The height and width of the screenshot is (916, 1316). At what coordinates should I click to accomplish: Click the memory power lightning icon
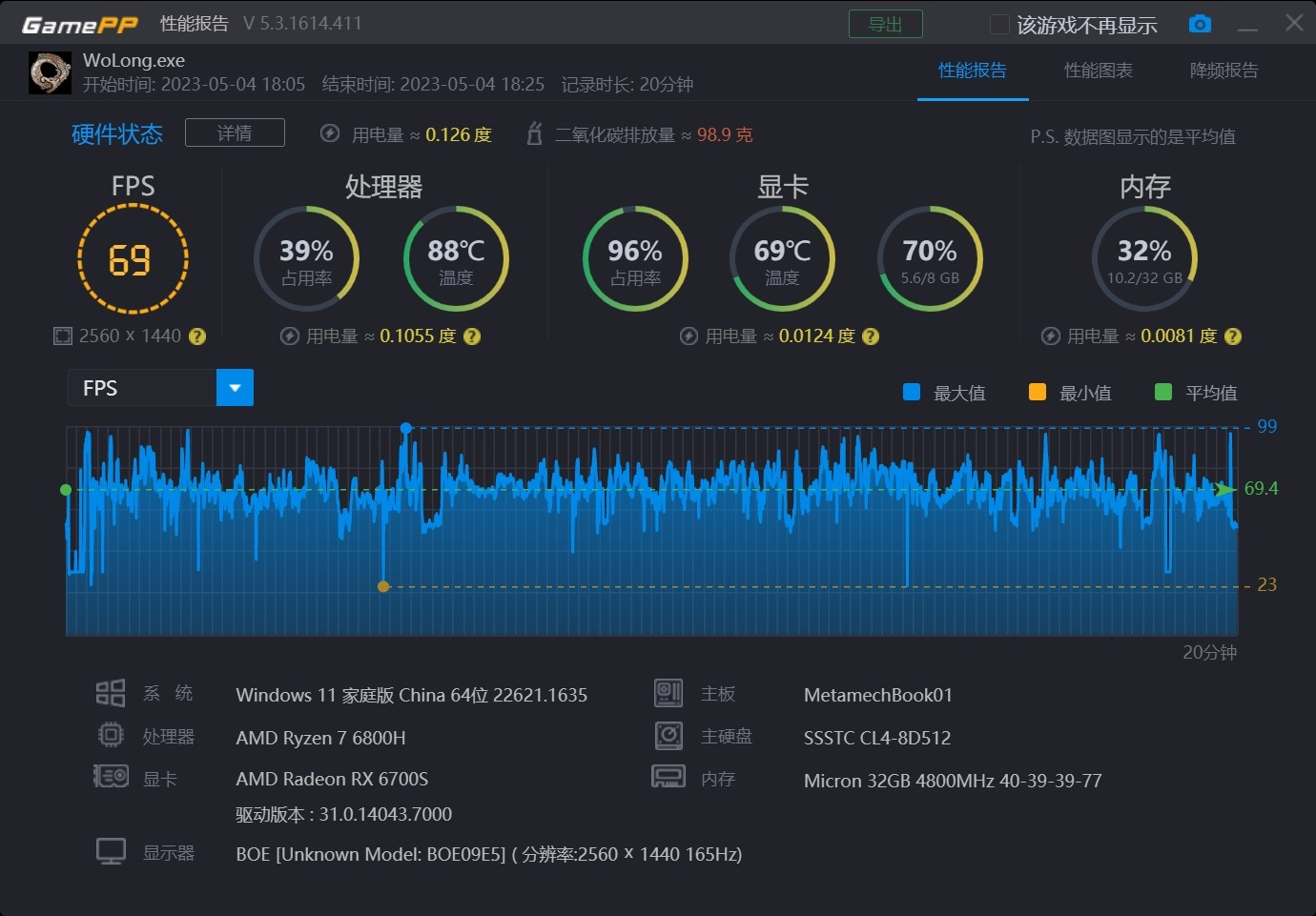click(1051, 336)
